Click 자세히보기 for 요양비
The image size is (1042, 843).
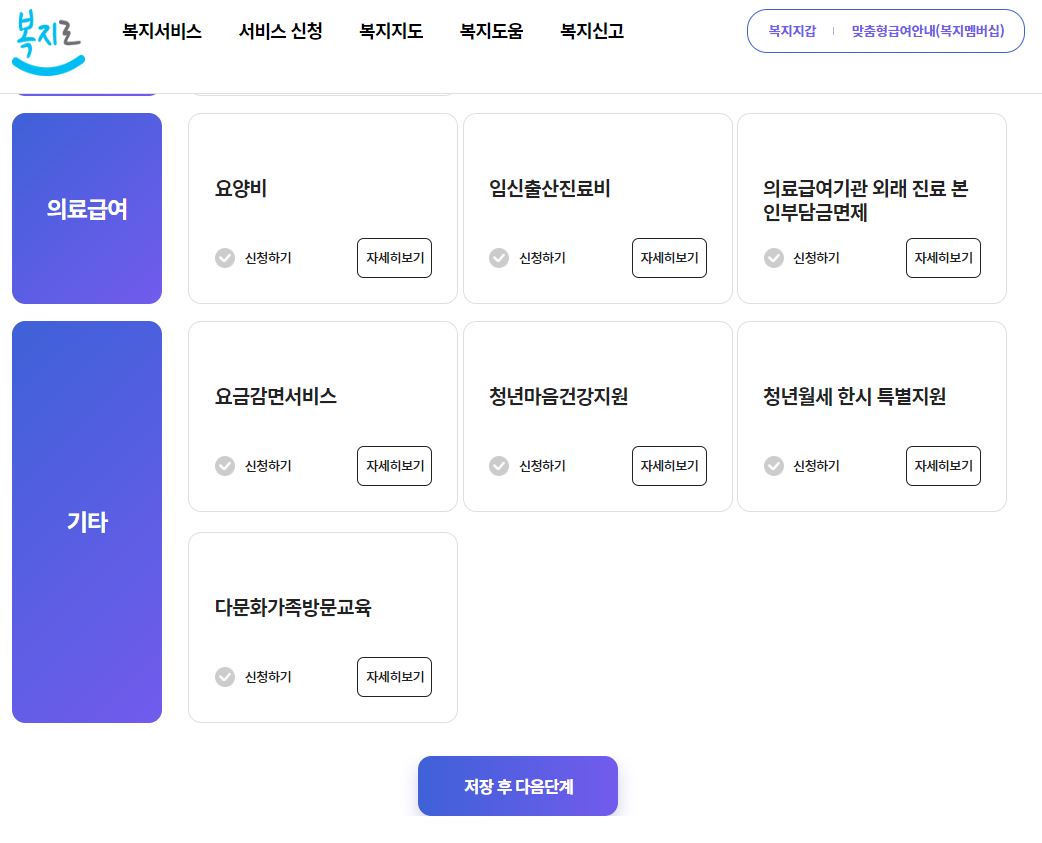tap(394, 257)
